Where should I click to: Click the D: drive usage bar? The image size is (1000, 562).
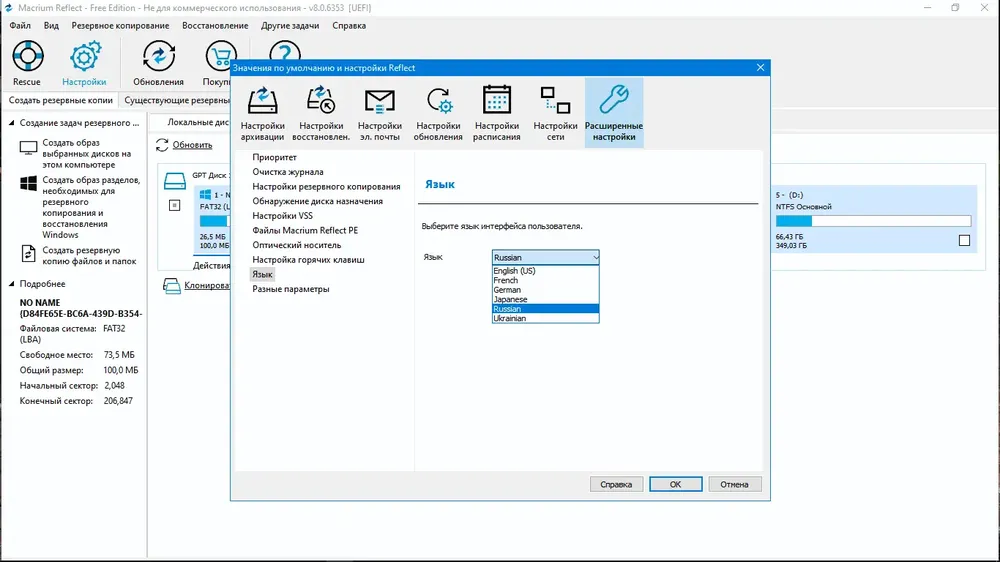click(x=873, y=221)
